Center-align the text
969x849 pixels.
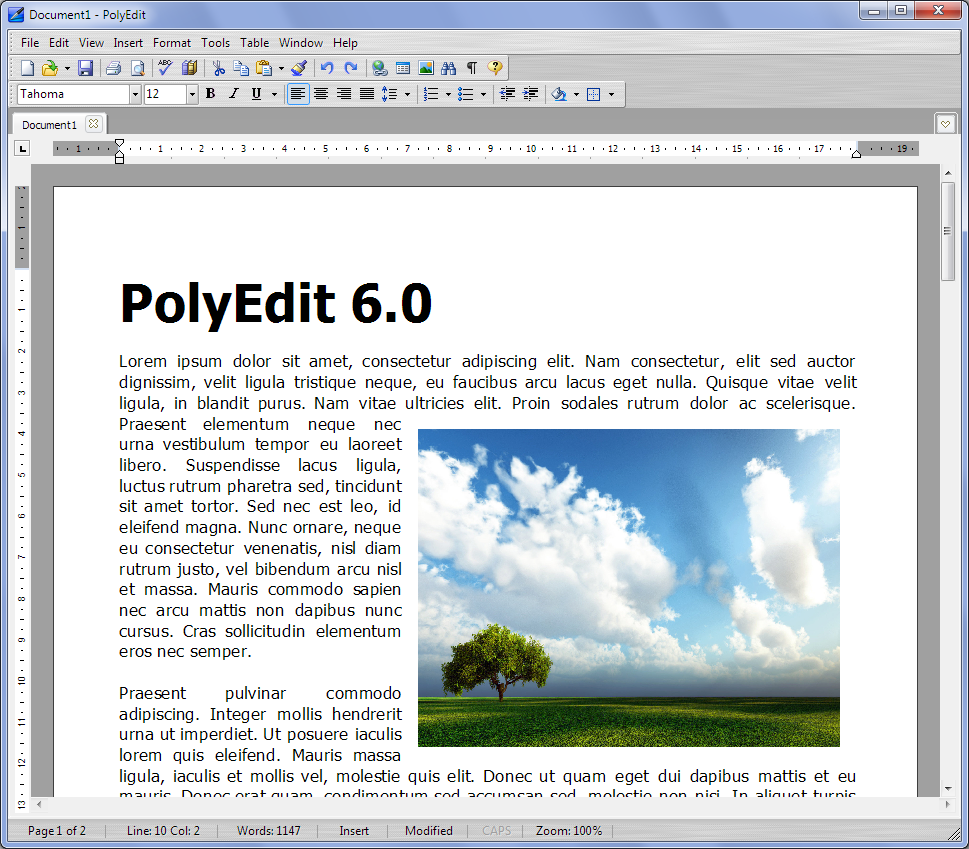pos(321,94)
